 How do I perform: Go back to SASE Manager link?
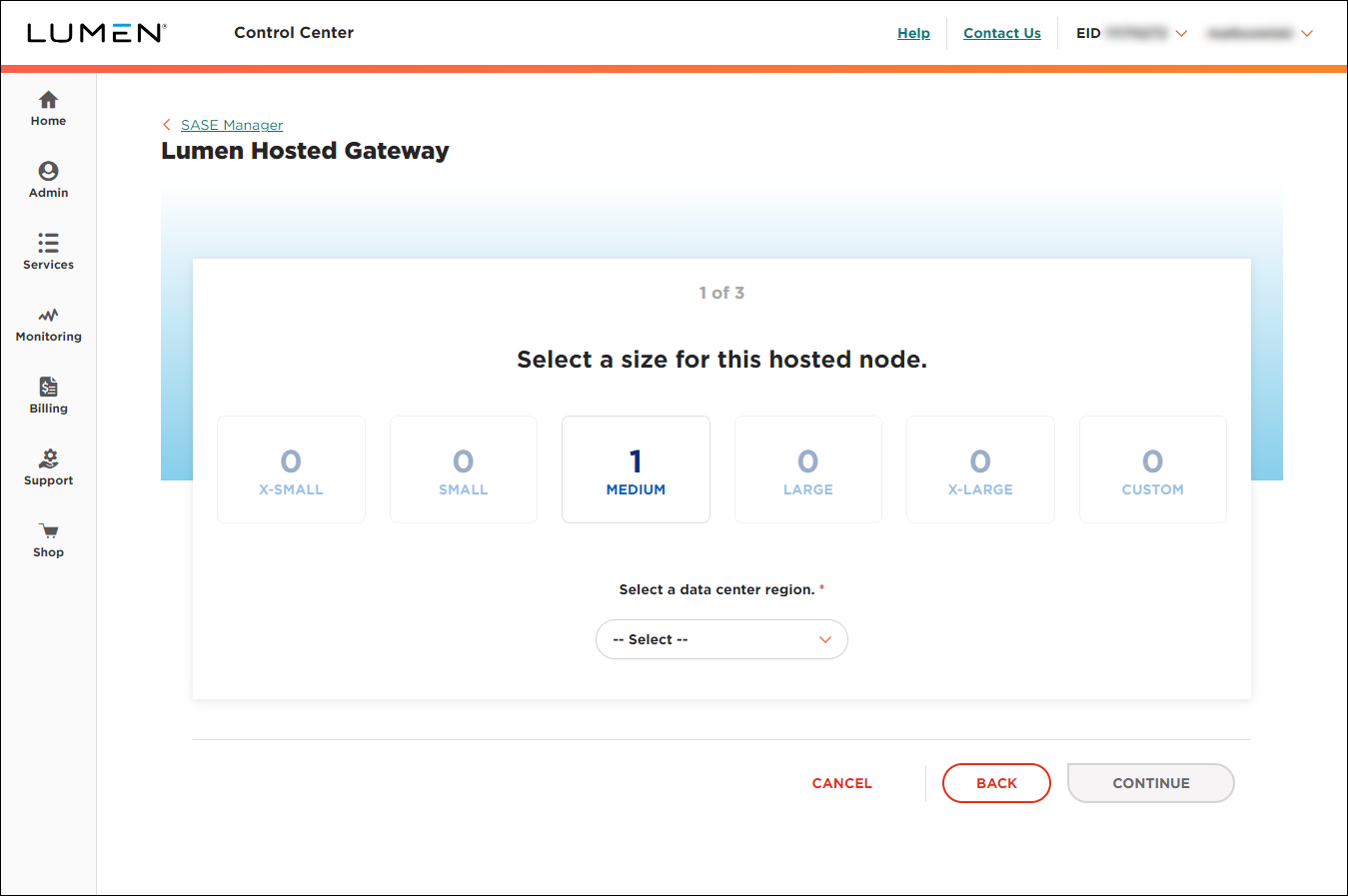pos(232,125)
